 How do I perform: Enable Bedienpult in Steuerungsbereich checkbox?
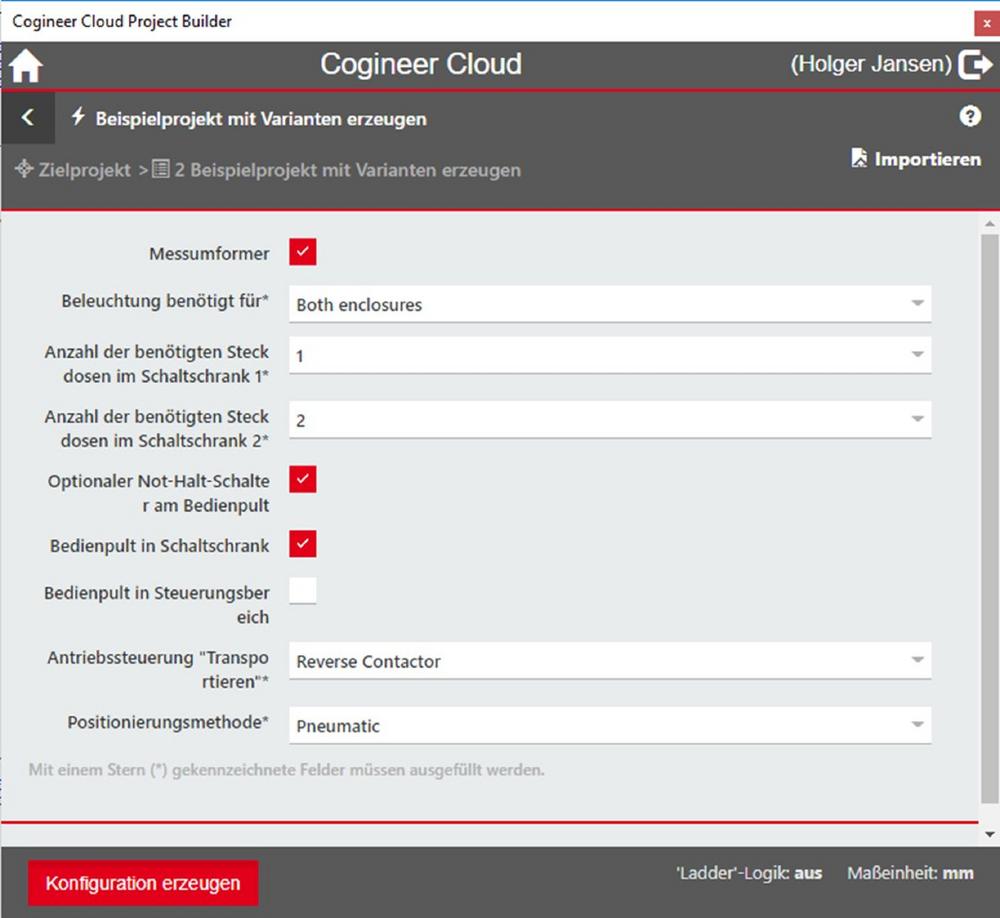[303, 591]
